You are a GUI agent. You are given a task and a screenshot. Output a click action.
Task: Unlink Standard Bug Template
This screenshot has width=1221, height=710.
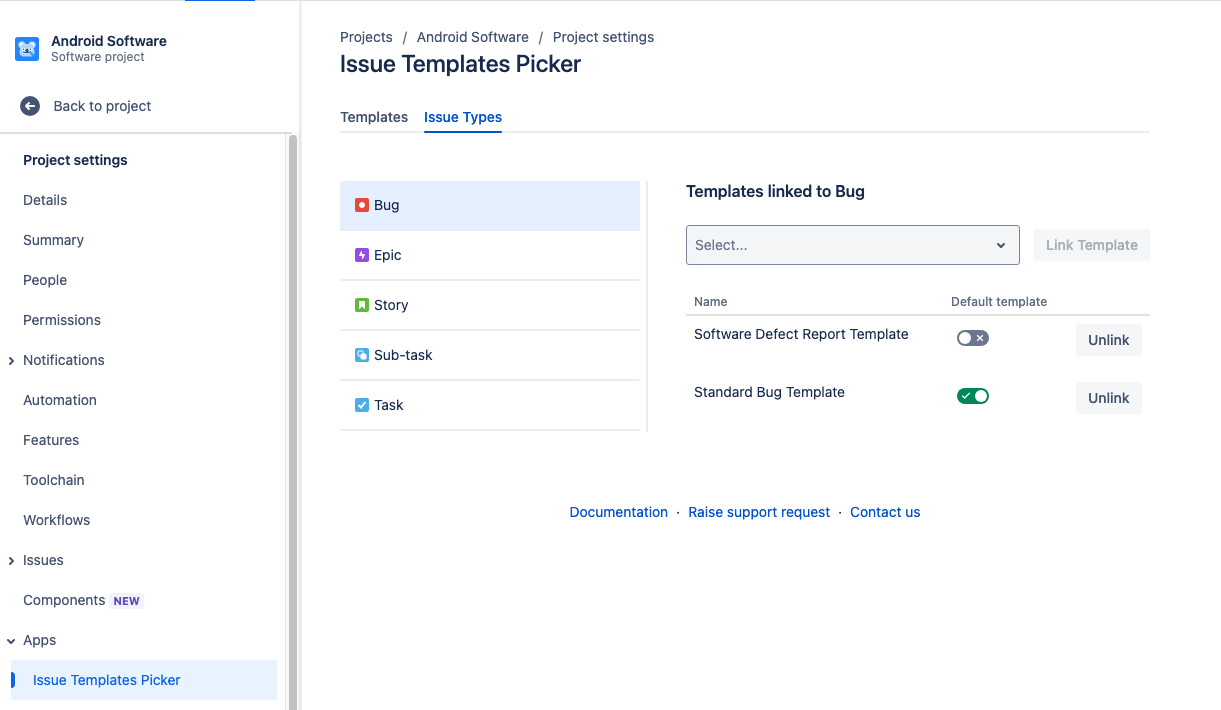(x=1109, y=398)
